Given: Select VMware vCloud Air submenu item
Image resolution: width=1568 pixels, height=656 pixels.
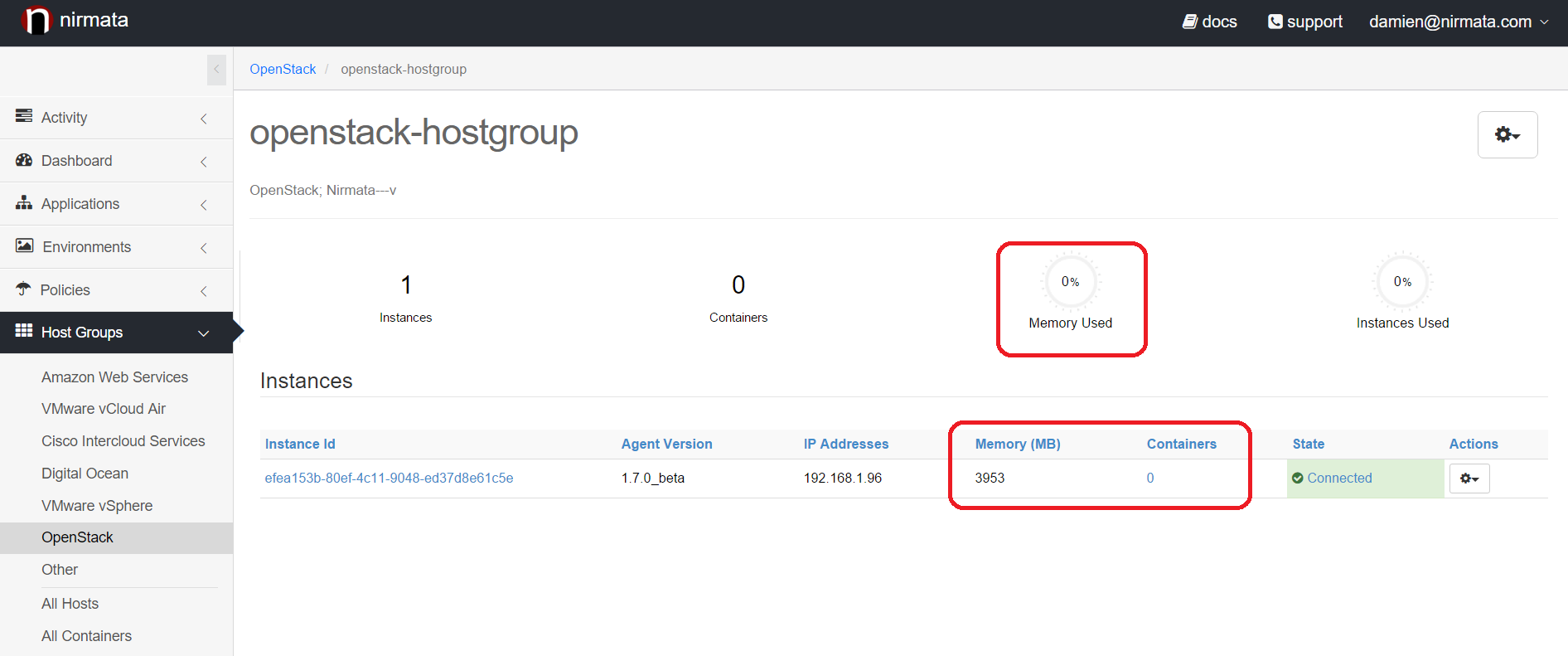Looking at the screenshot, I should 104,409.
